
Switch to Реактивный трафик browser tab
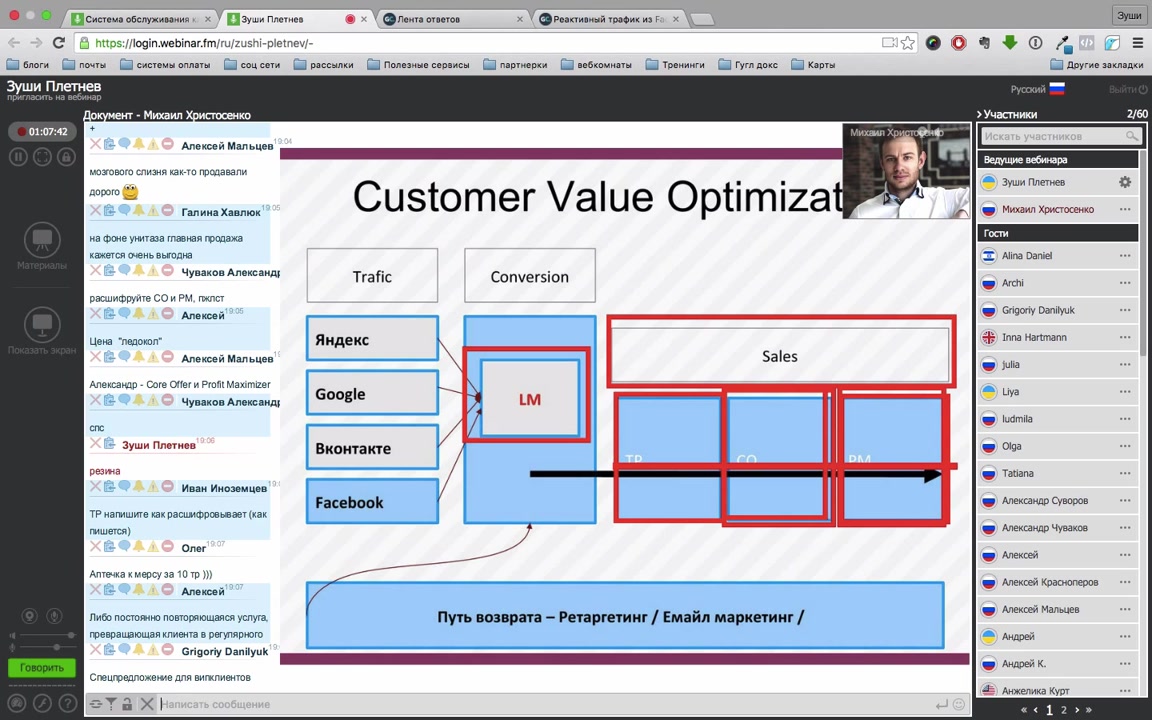point(610,19)
